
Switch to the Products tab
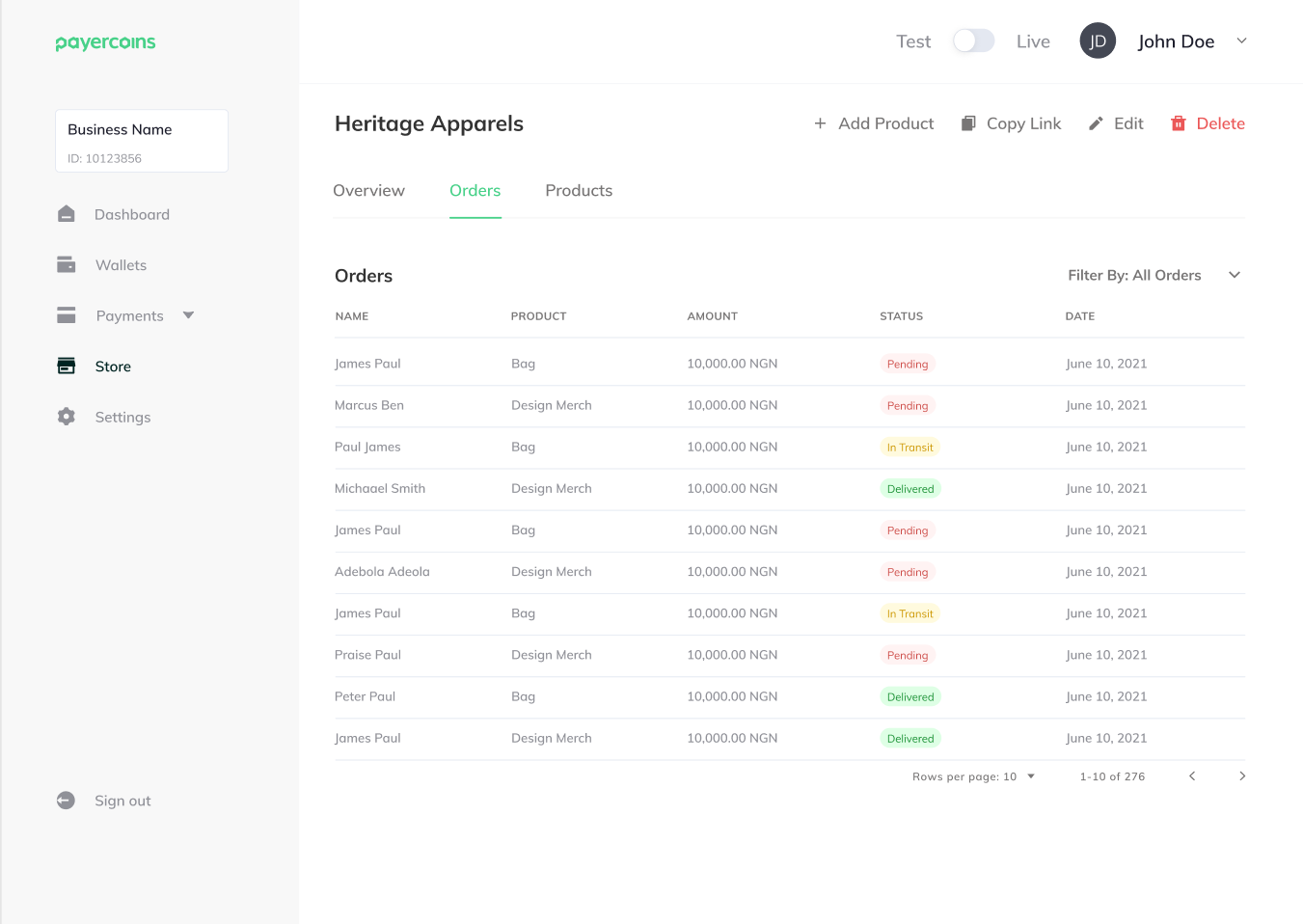tap(579, 190)
